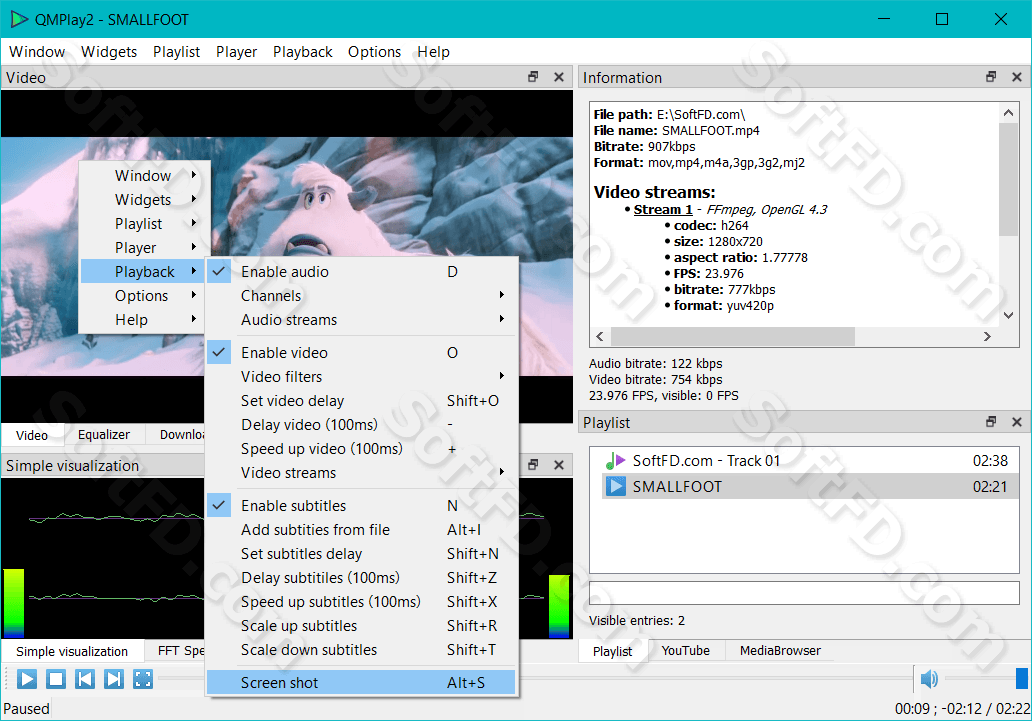The height and width of the screenshot is (721, 1032).
Task: Click the Stop playback button
Action: [x=56, y=679]
